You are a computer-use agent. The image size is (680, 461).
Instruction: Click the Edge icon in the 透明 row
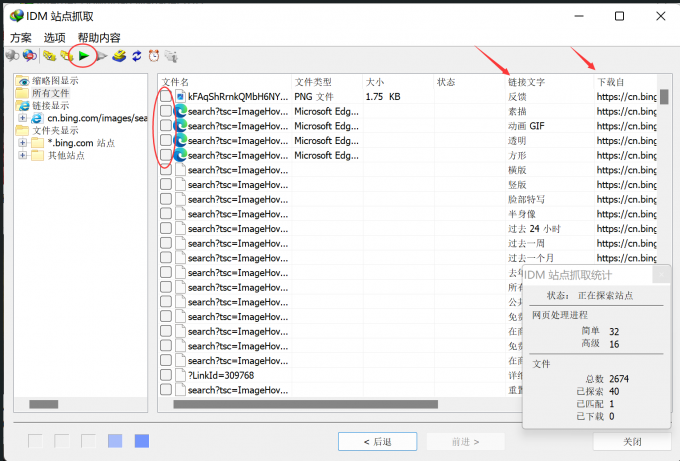click(180, 141)
